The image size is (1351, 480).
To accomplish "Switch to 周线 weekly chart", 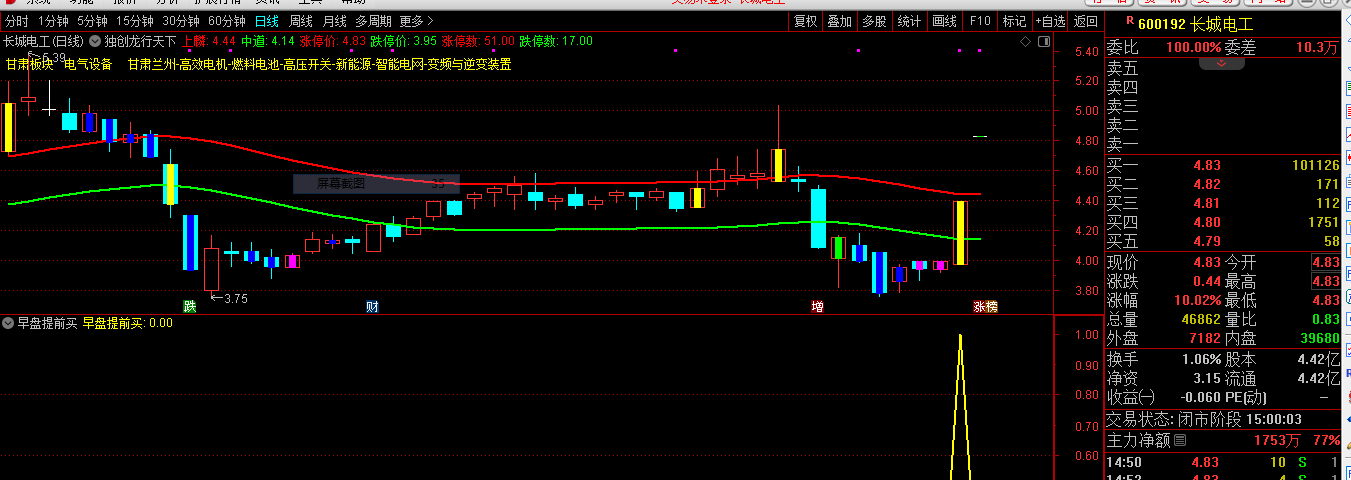I will [301, 20].
